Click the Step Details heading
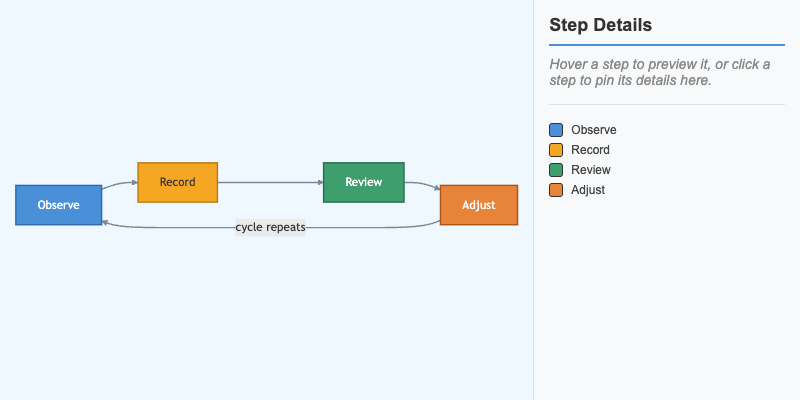Image resolution: width=800 pixels, height=402 pixels. [601, 25]
